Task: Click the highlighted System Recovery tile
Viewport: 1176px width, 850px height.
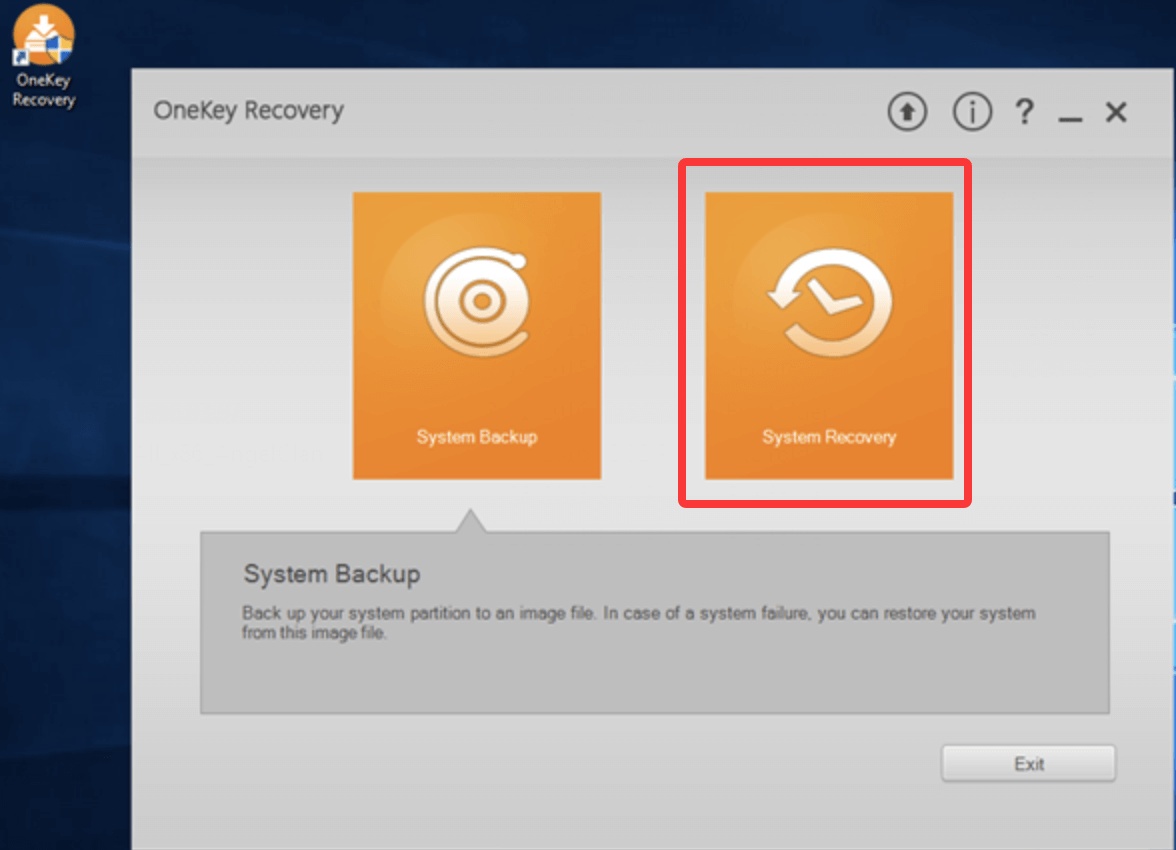Action: click(826, 335)
